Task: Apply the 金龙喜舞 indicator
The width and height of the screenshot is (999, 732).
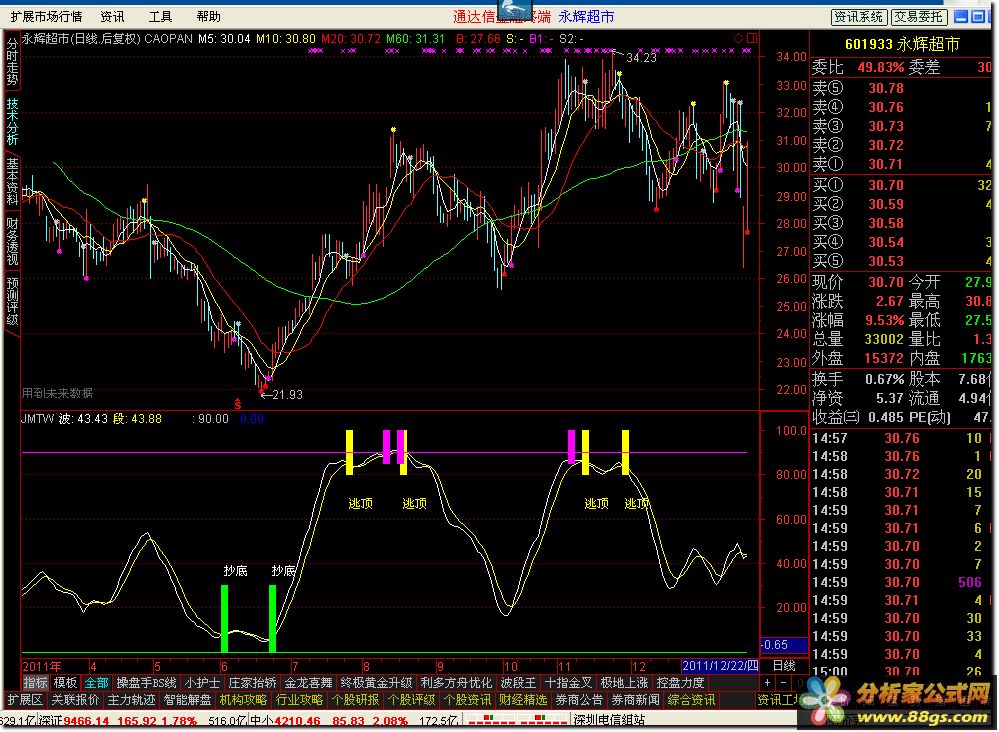Action: [x=308, y=682]
